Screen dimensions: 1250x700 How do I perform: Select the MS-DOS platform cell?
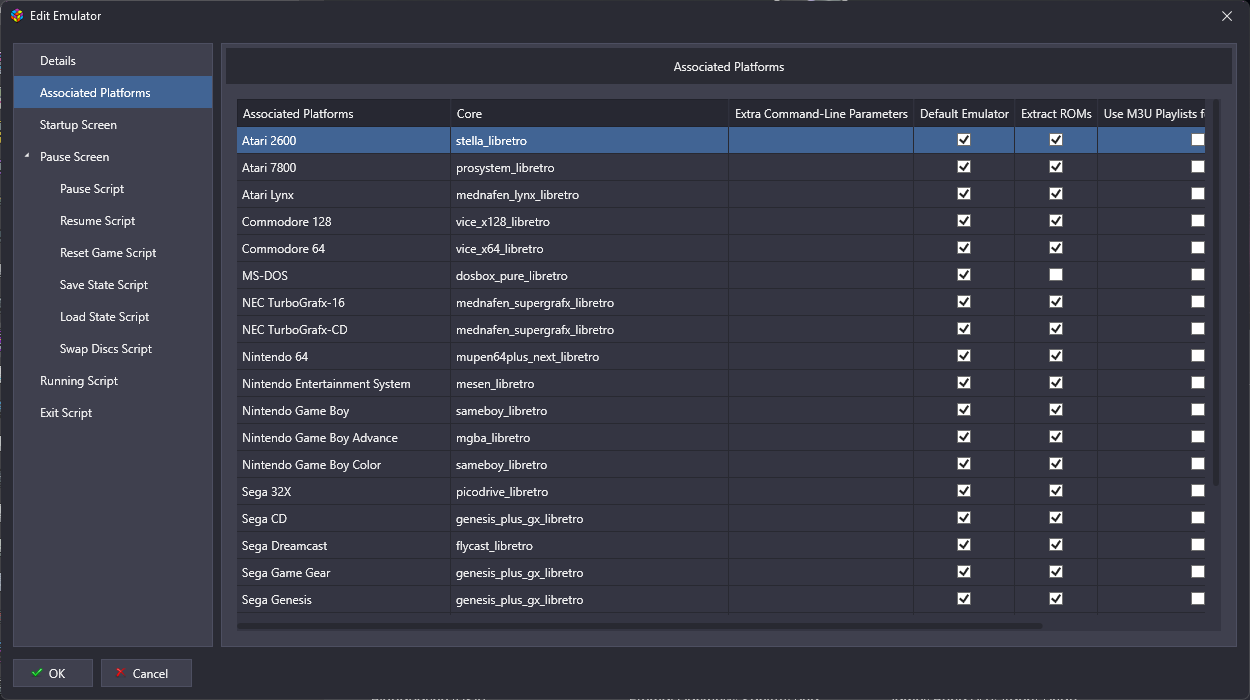343,275
